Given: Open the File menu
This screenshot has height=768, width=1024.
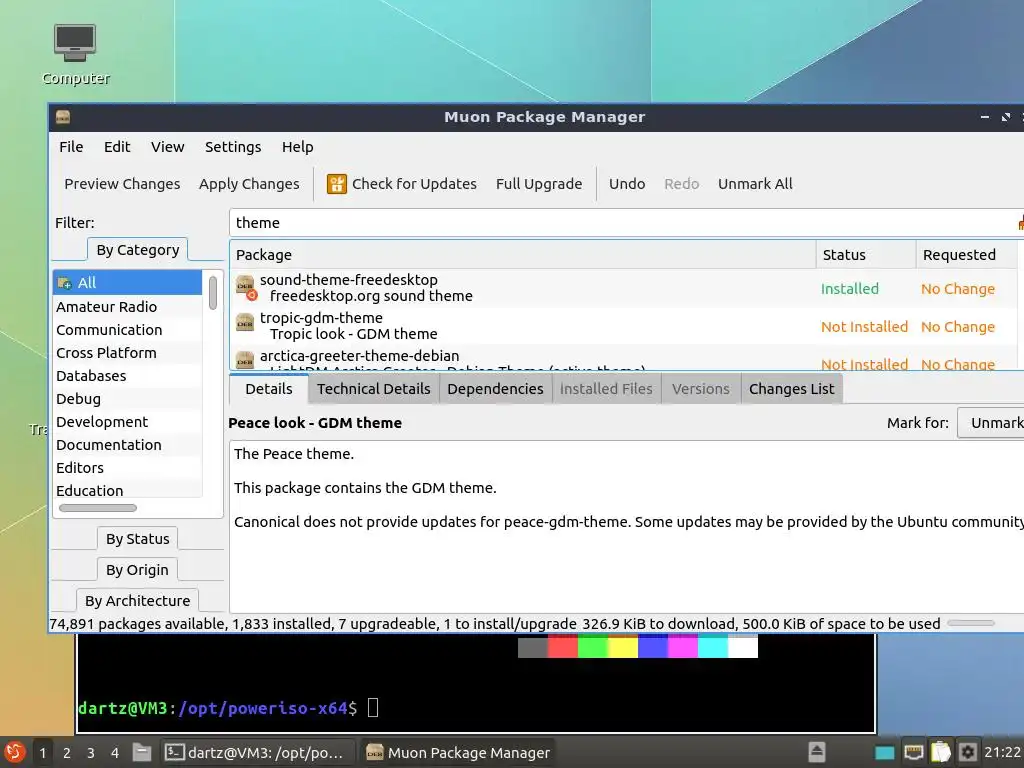Looking at the screenshot, I should [x=71, y=147].
